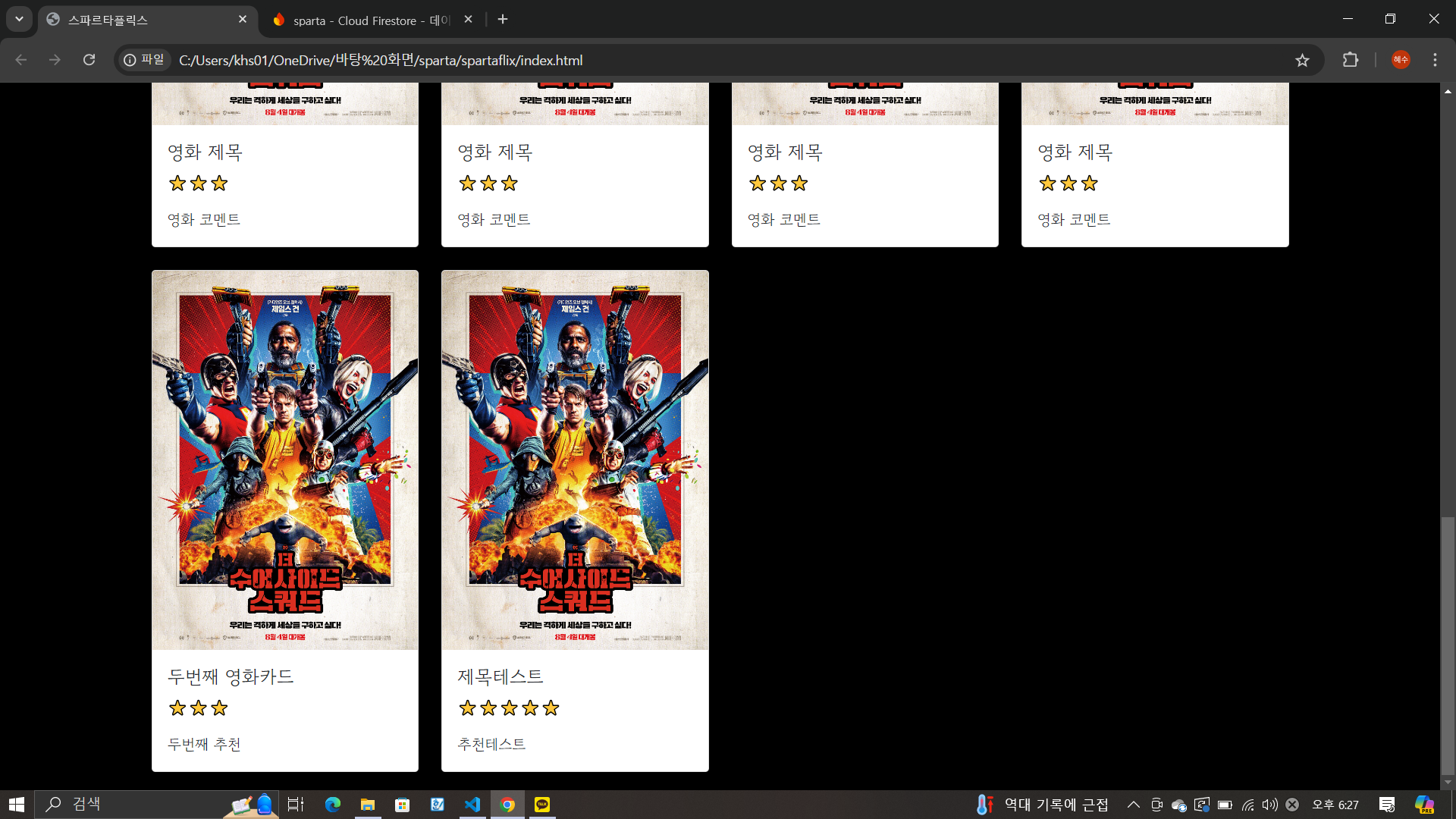
Task: Click the 파일 site info chip
Action: [144, 60]
